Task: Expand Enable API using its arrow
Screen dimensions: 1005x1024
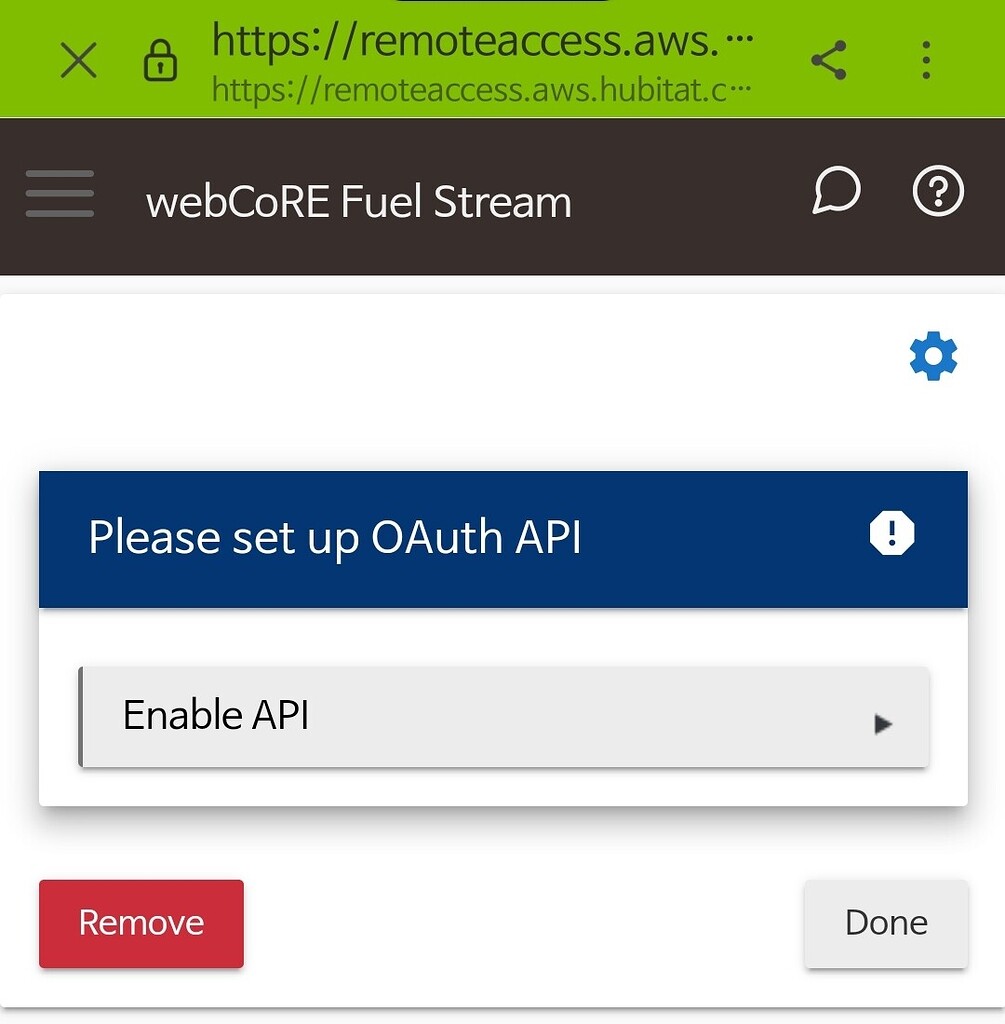Action: point(884,722)
